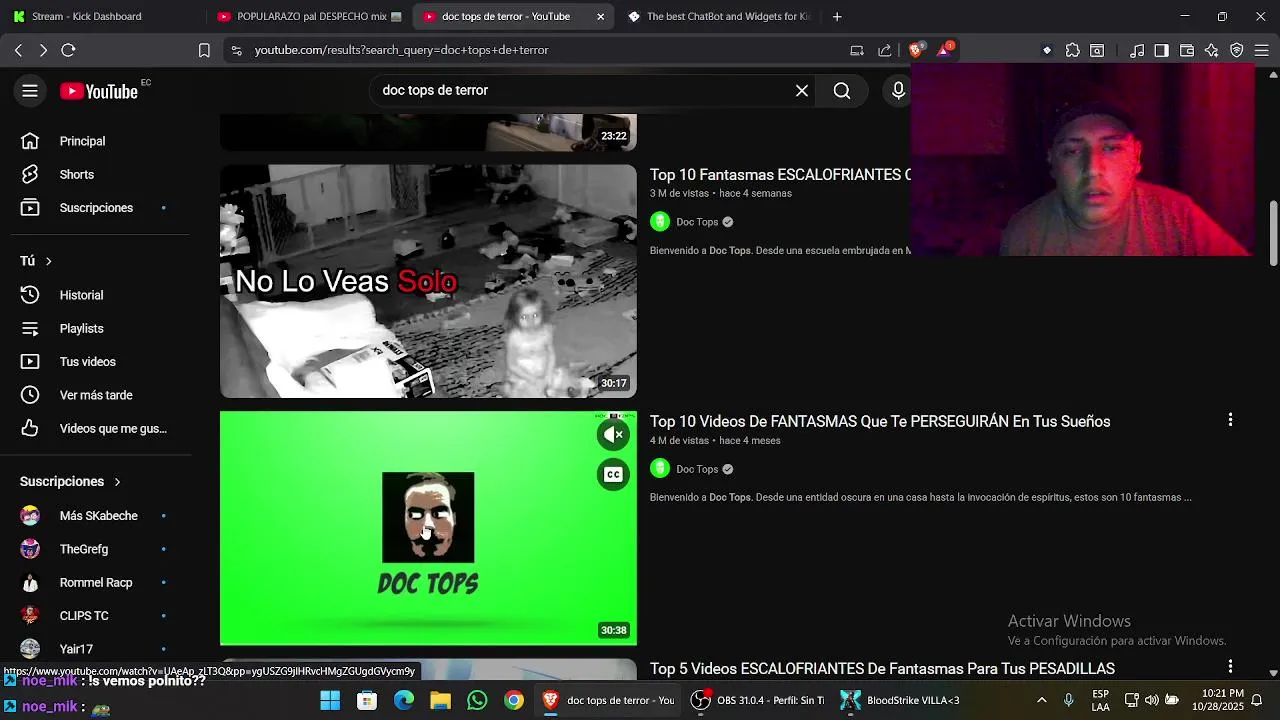
Task: Open File Explorer from the taskbar
Action: click(440, 700)
